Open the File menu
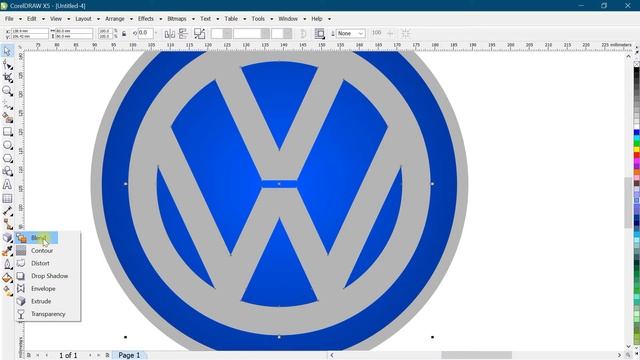This screenshot has width=640, height=360. point(9,19)
